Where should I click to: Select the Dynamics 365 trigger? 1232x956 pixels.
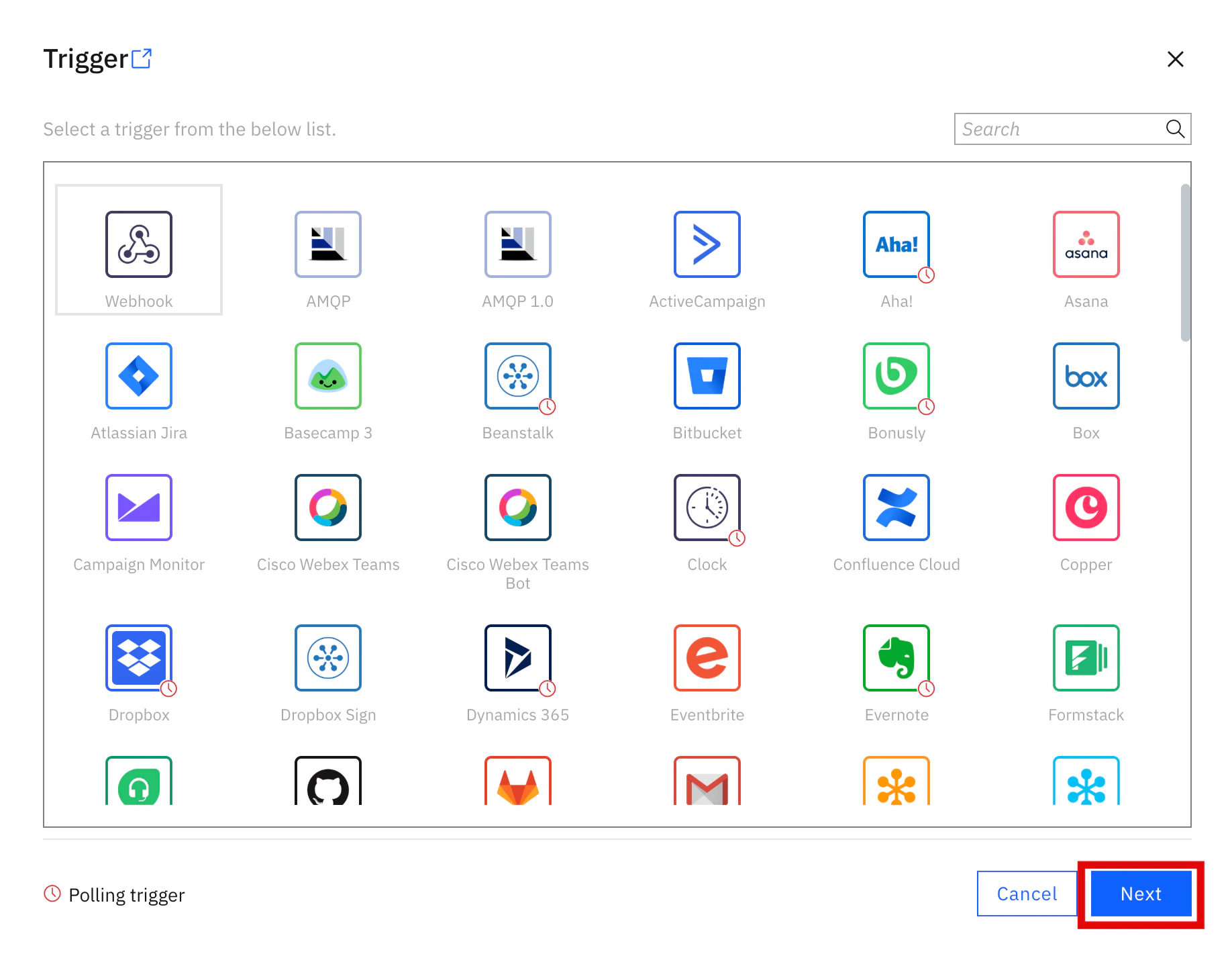pyautogui.click(x=518, y=658)
